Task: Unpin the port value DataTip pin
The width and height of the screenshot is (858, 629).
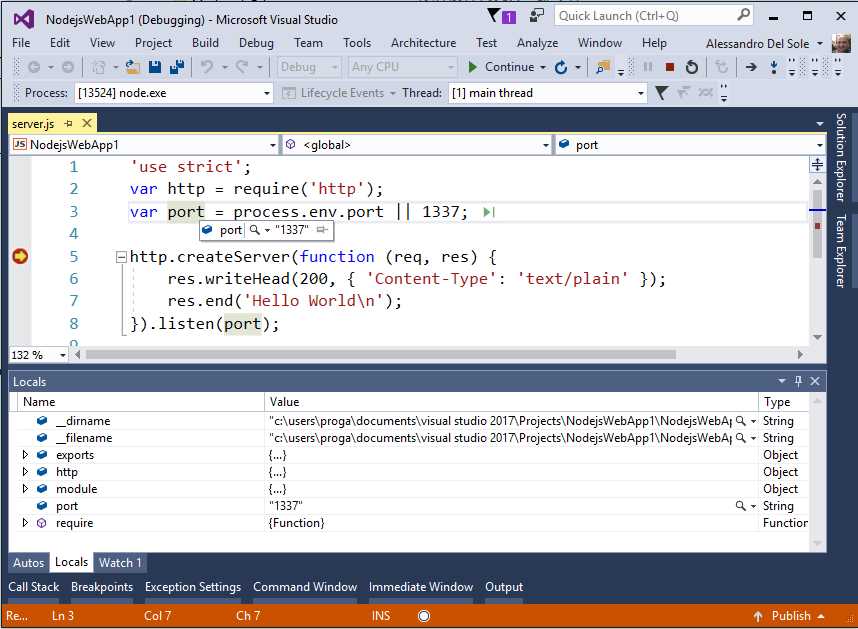Action: [320, 230]
